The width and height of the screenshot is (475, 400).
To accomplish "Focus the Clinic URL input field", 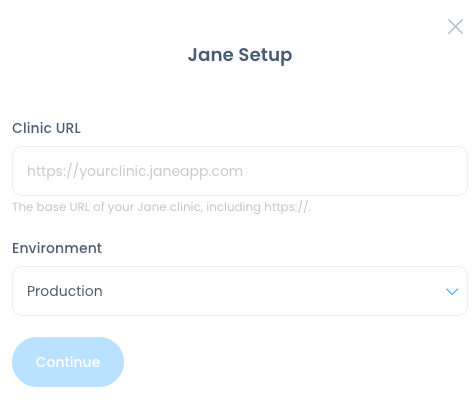I will pos(240,171).
